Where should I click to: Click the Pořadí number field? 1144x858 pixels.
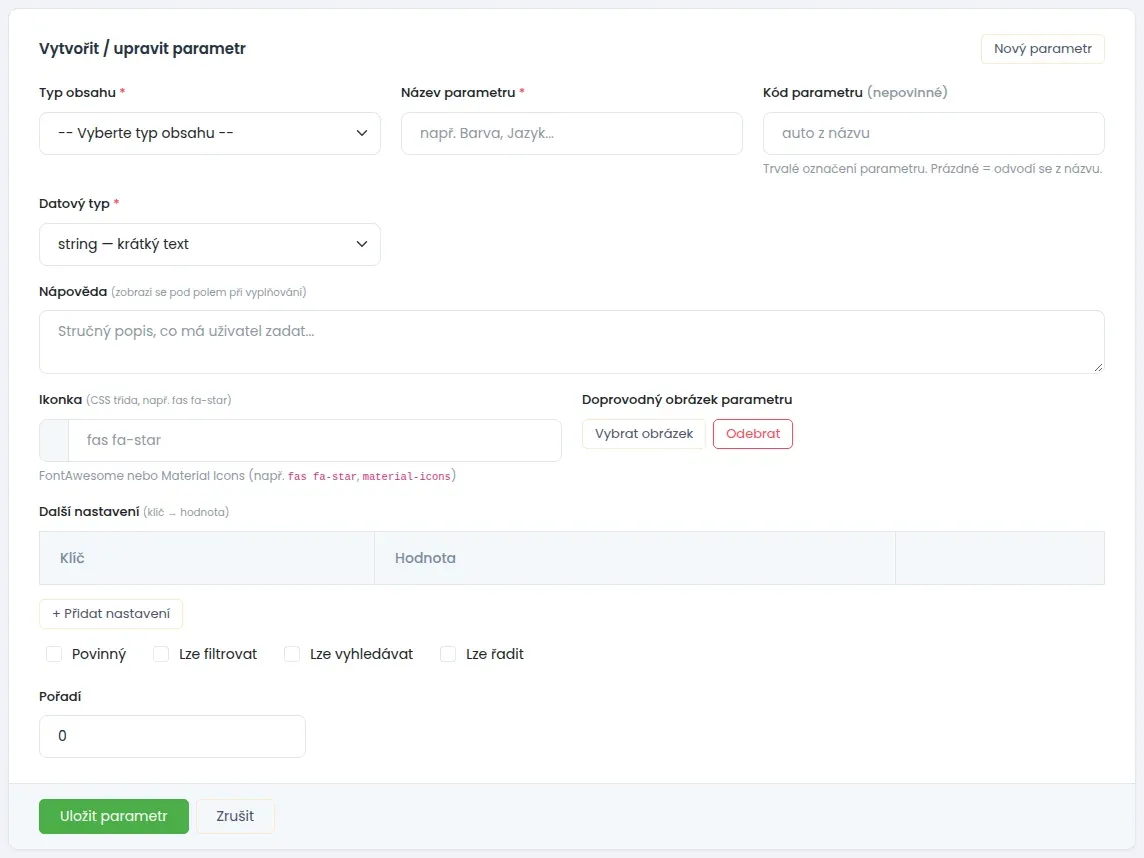(x=172, y=736)
